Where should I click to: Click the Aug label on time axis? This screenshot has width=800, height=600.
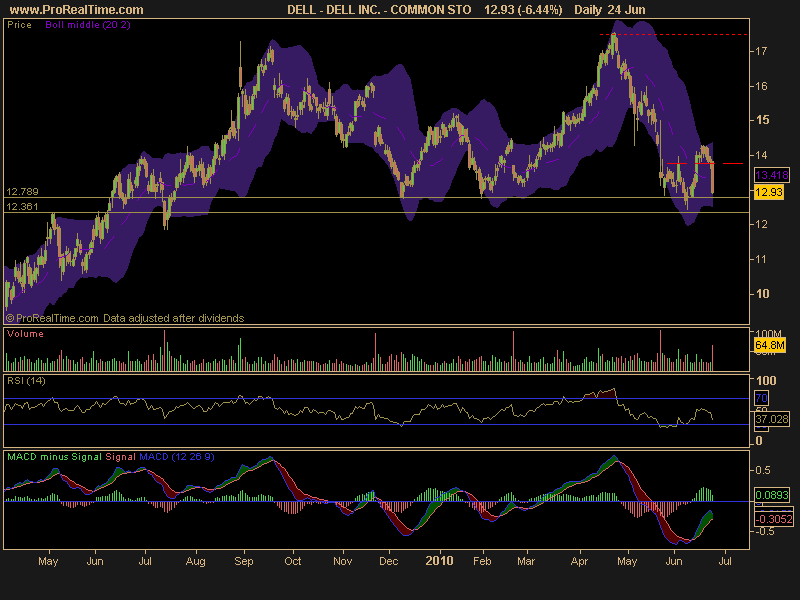195,561
